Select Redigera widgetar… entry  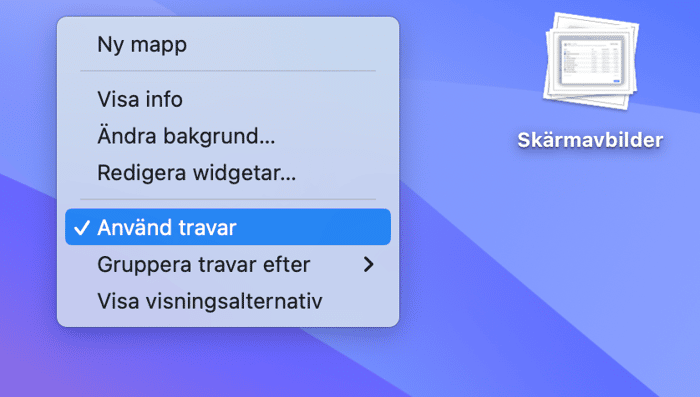tap(228, 172)
